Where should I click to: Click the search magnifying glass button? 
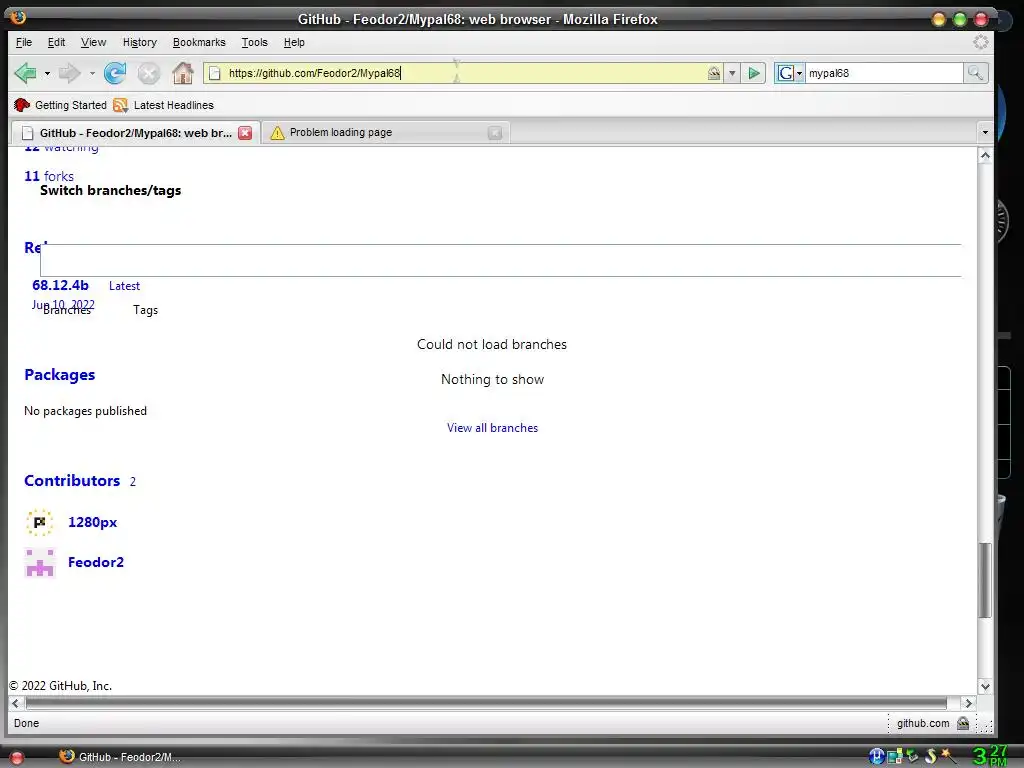[x=975, y=73]
